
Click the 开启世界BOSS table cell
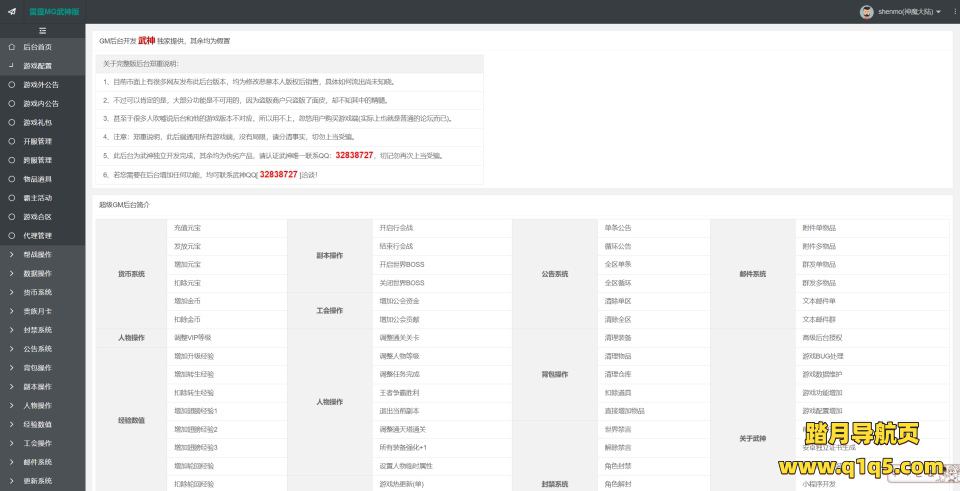(442, 264)
